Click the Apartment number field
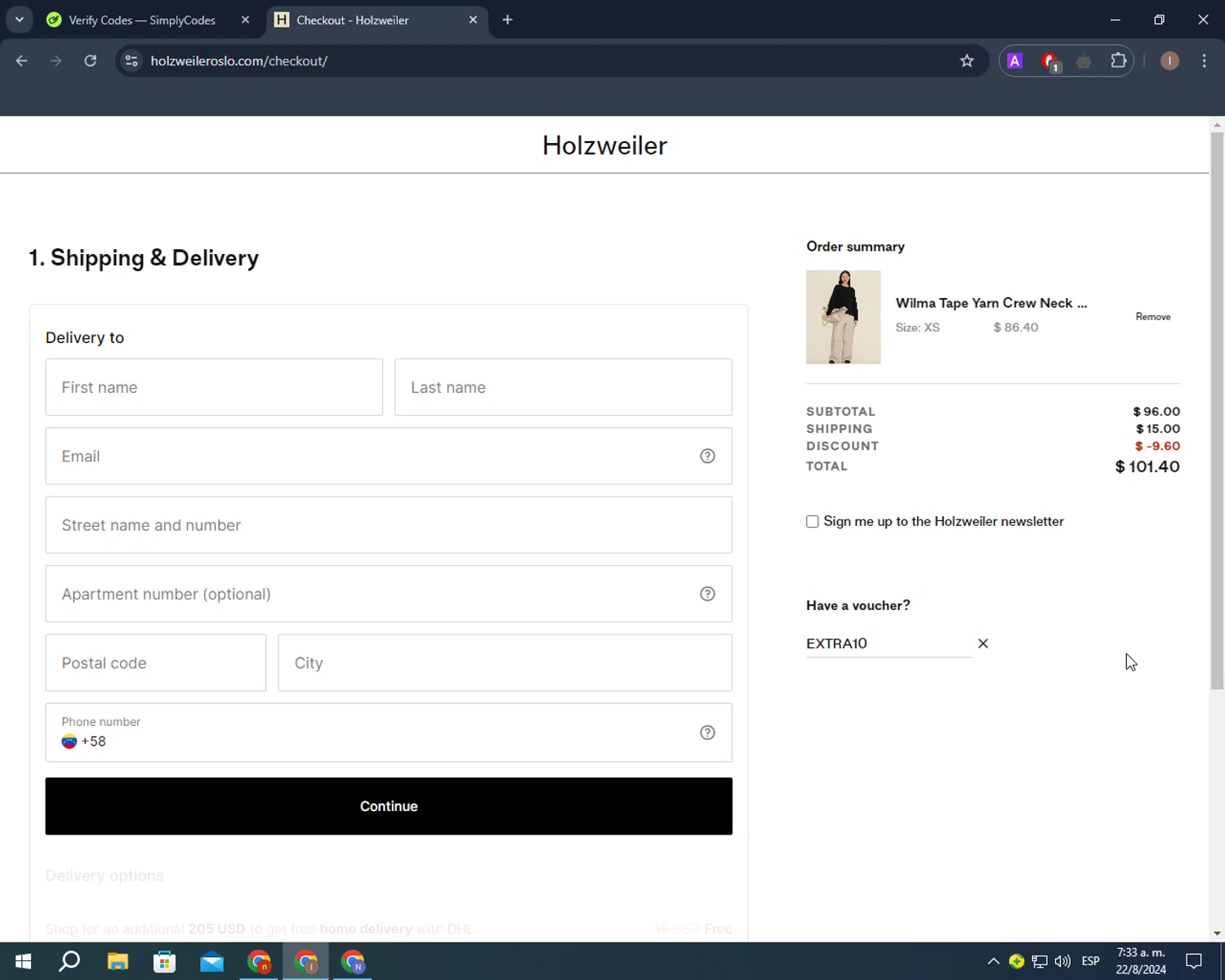Viewport: 1225px width, 980px height. 389,594
